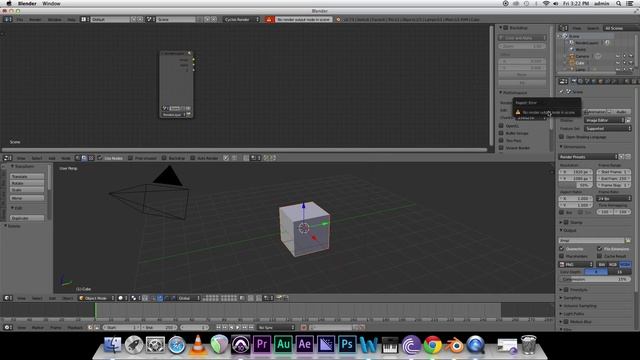
Task: Toggle OpenCL checkbox in Performance panel
Action: coord(501,126)
